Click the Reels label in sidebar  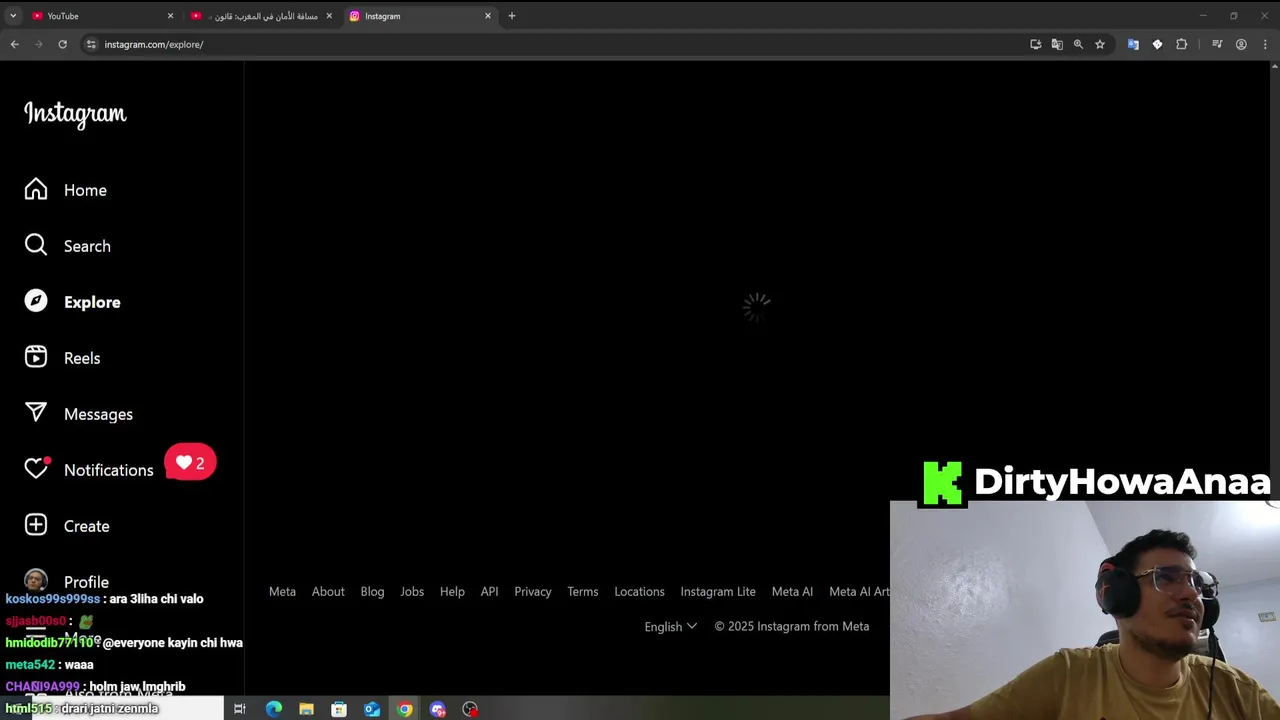pyautogui.click(x=82, y=358)
